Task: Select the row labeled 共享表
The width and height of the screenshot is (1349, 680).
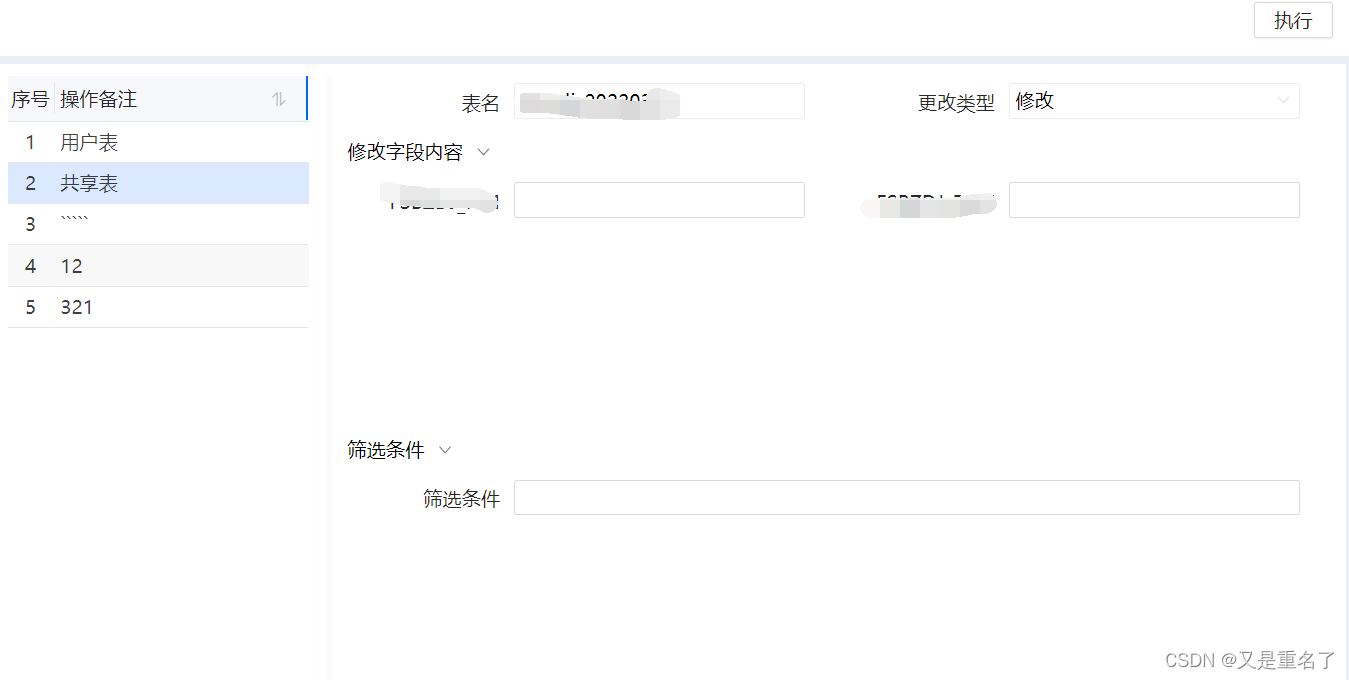Action: (158, 184)
